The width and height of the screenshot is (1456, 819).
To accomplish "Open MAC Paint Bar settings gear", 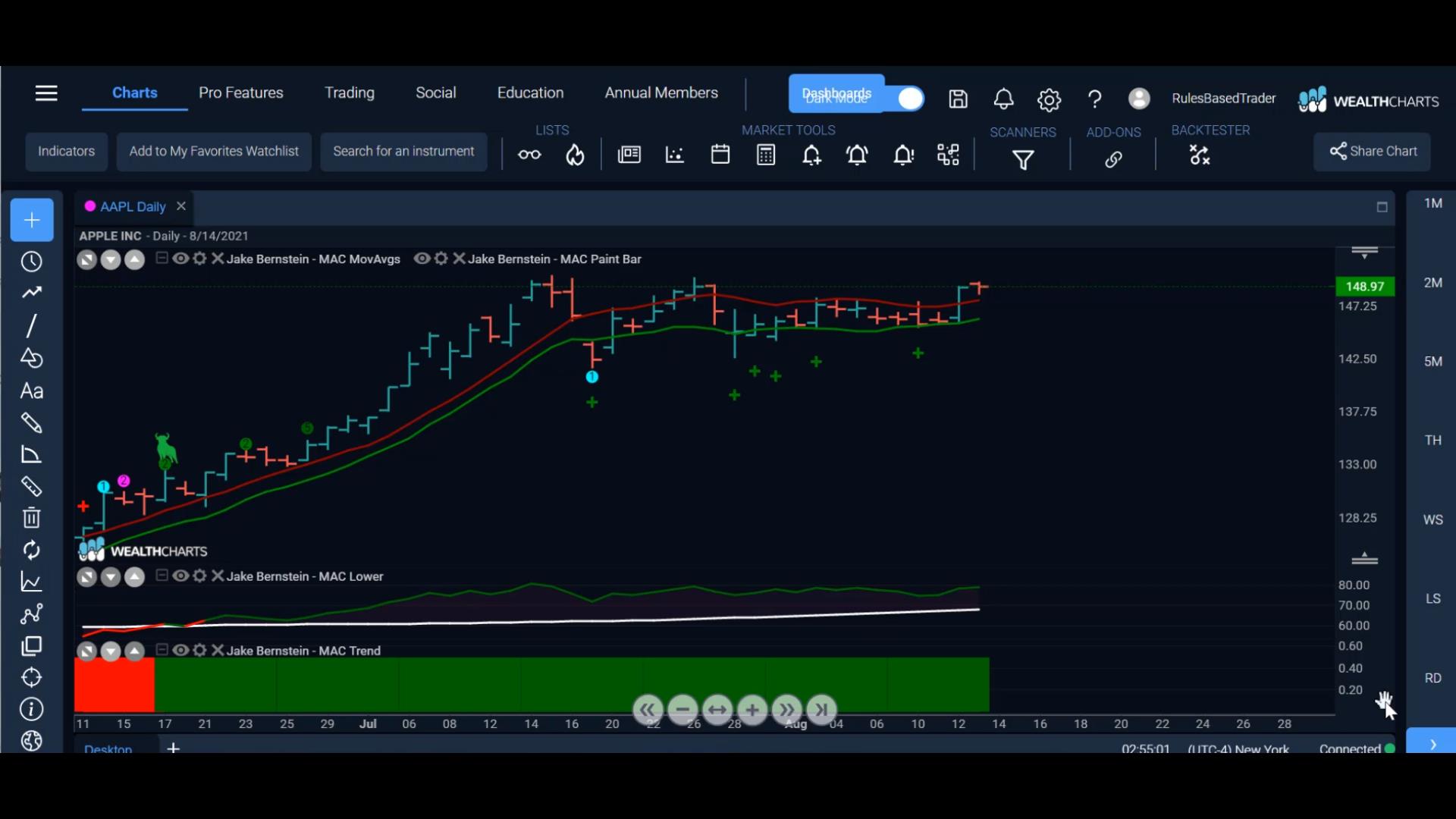I will coord(441,259).
